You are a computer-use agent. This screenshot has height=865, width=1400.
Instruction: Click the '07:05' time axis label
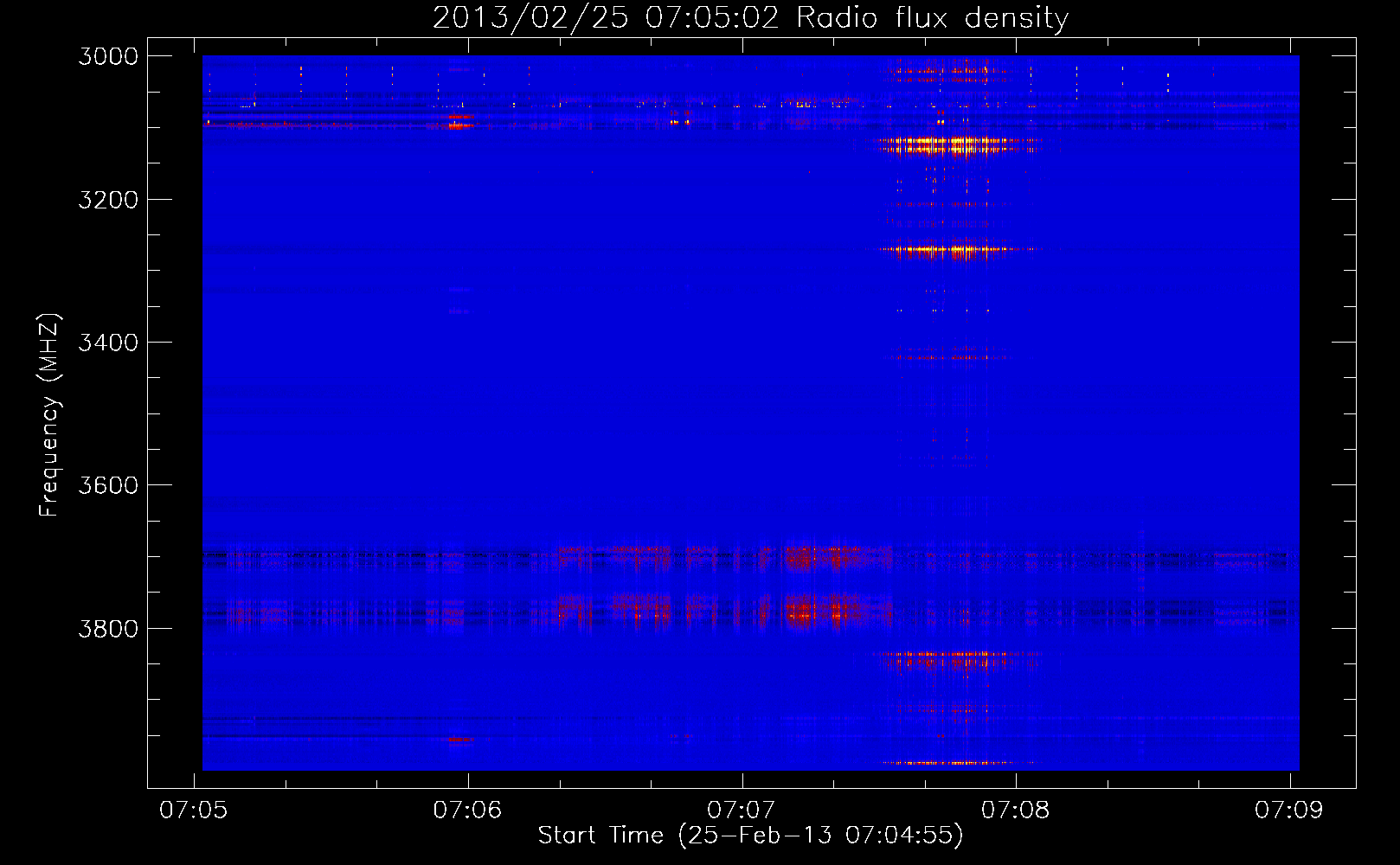194,810
